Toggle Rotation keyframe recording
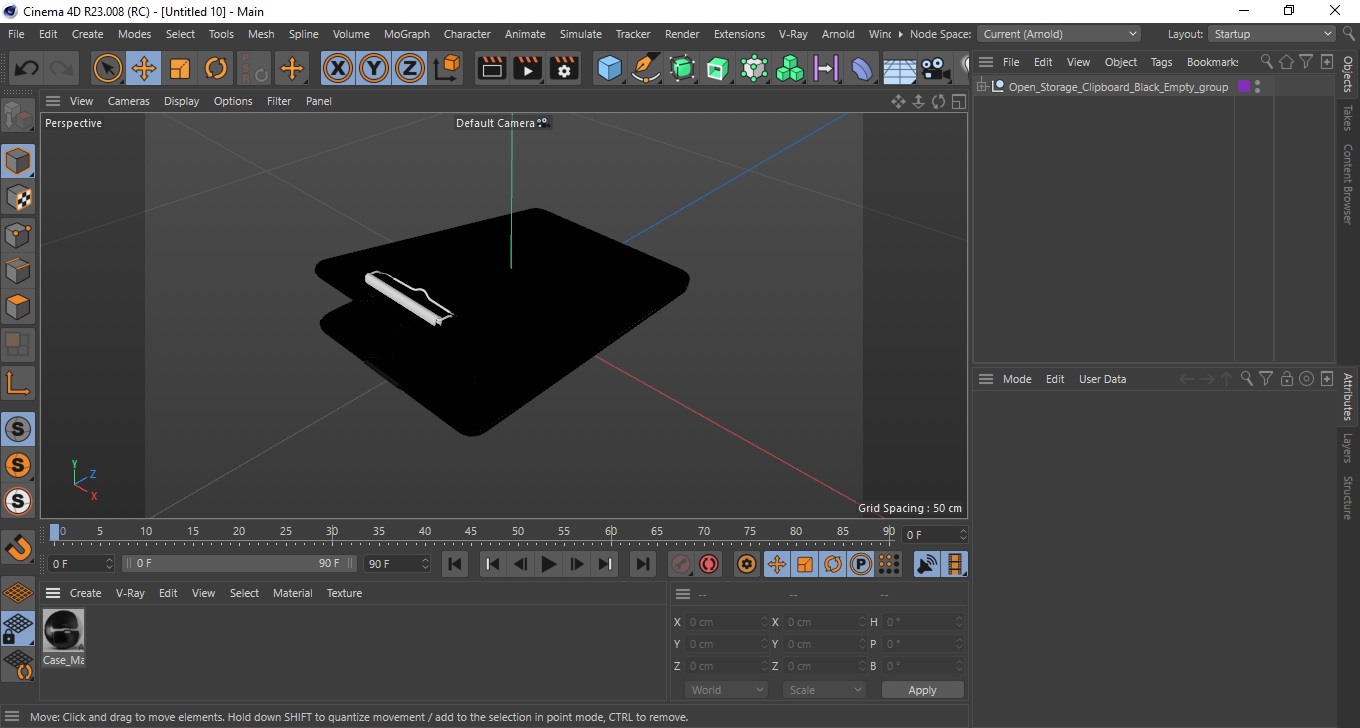Screen dimensions: 1360x728 [832, 564]
